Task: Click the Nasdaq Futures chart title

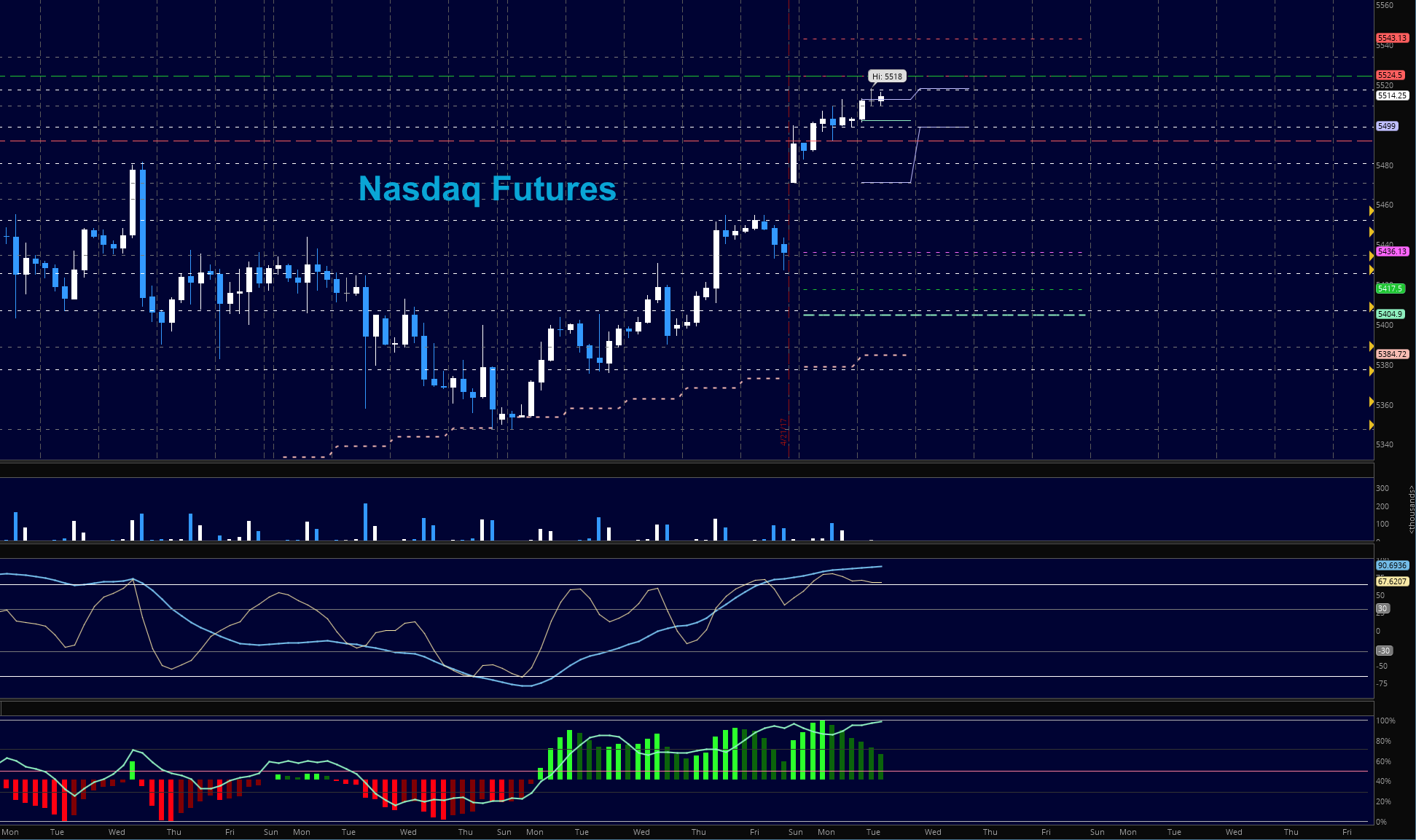Action: point(488,188)
